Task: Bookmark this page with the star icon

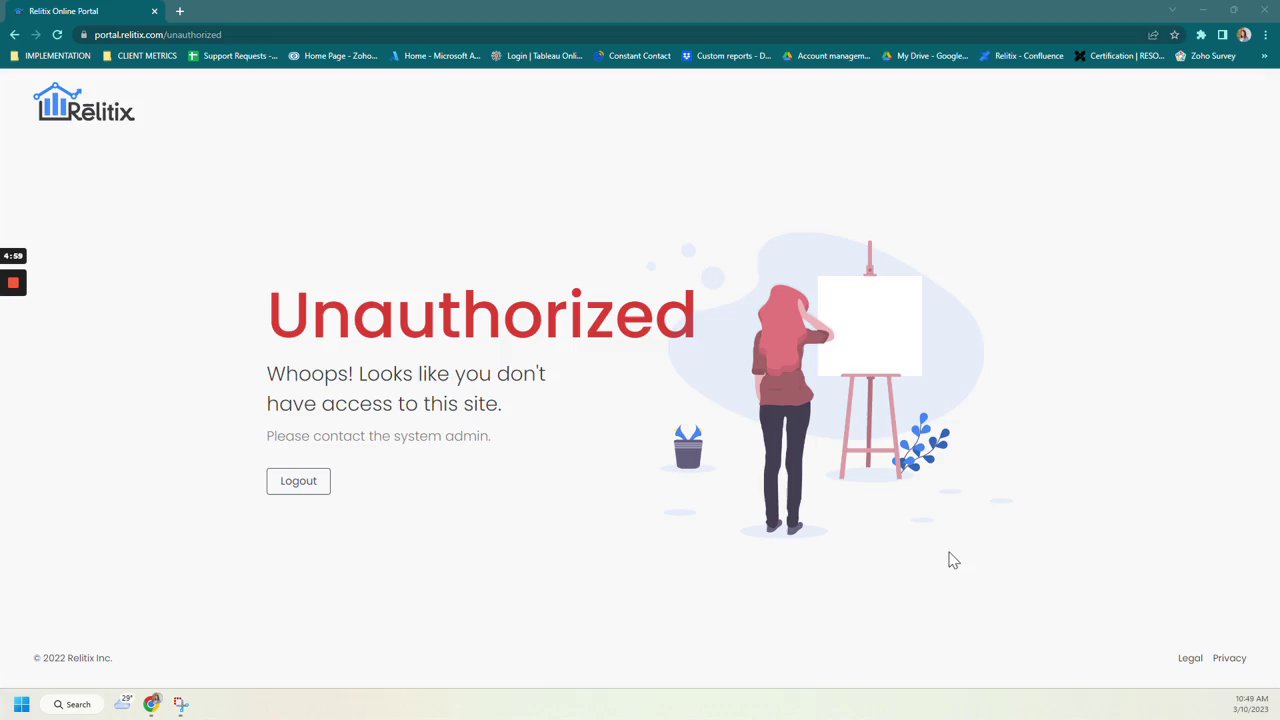Action: pyautogui.click(x=1174, y=35)
